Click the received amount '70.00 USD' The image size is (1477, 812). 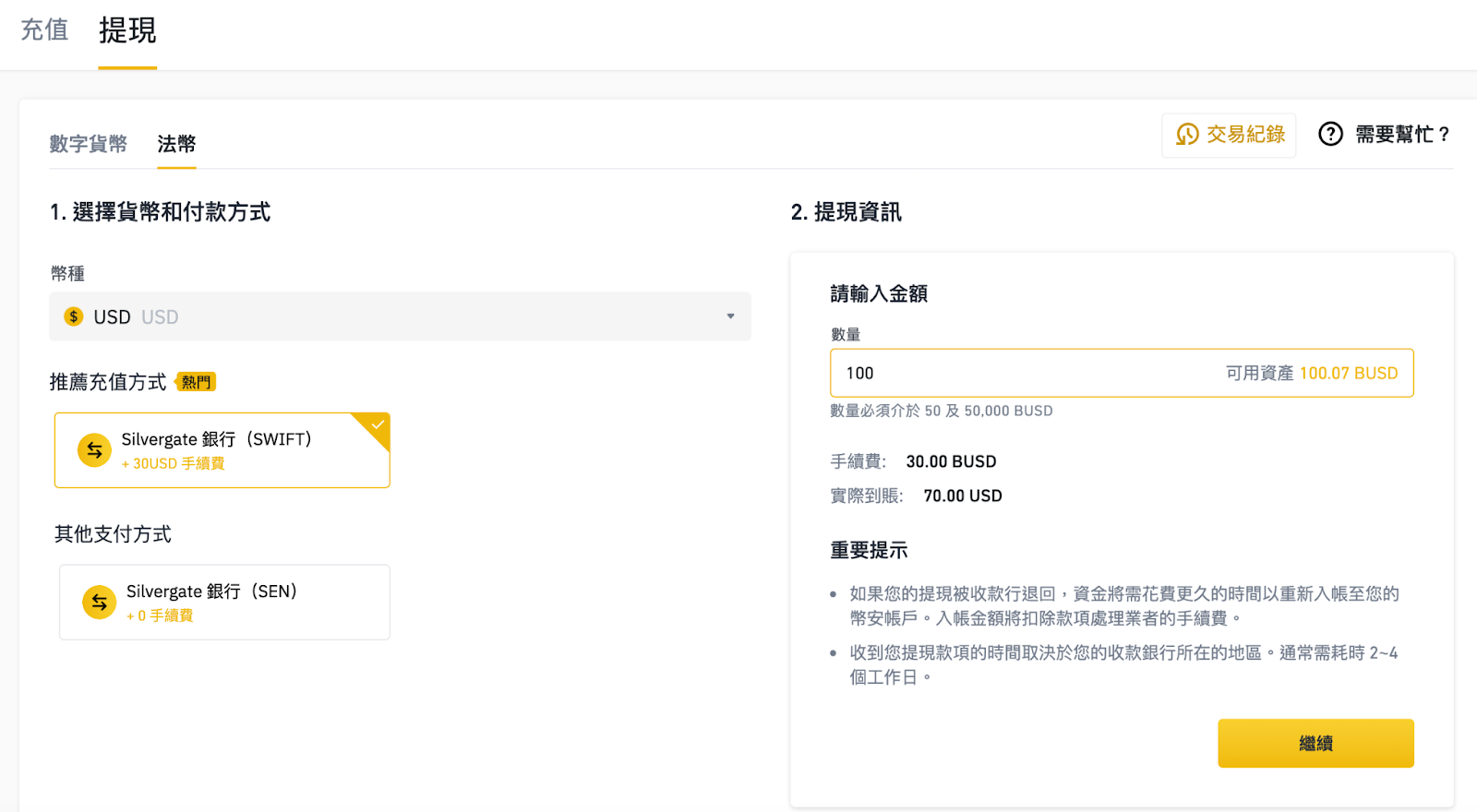point(963,496)
